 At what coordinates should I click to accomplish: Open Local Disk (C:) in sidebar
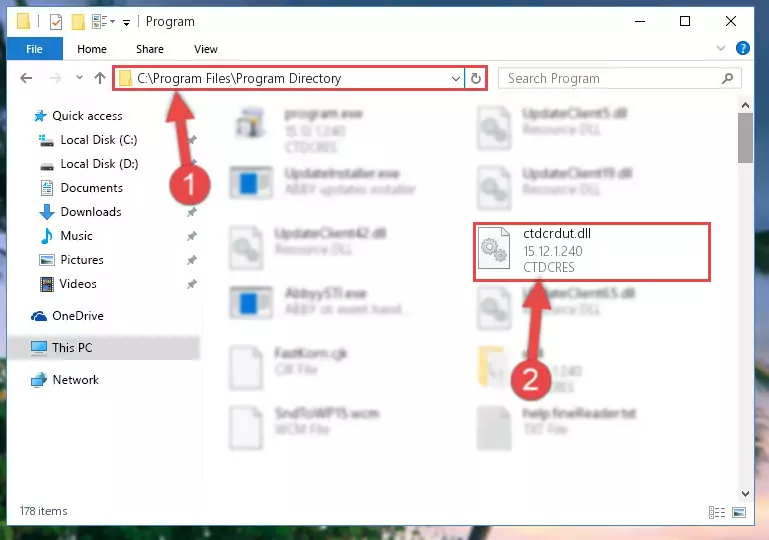click(99, 140)
